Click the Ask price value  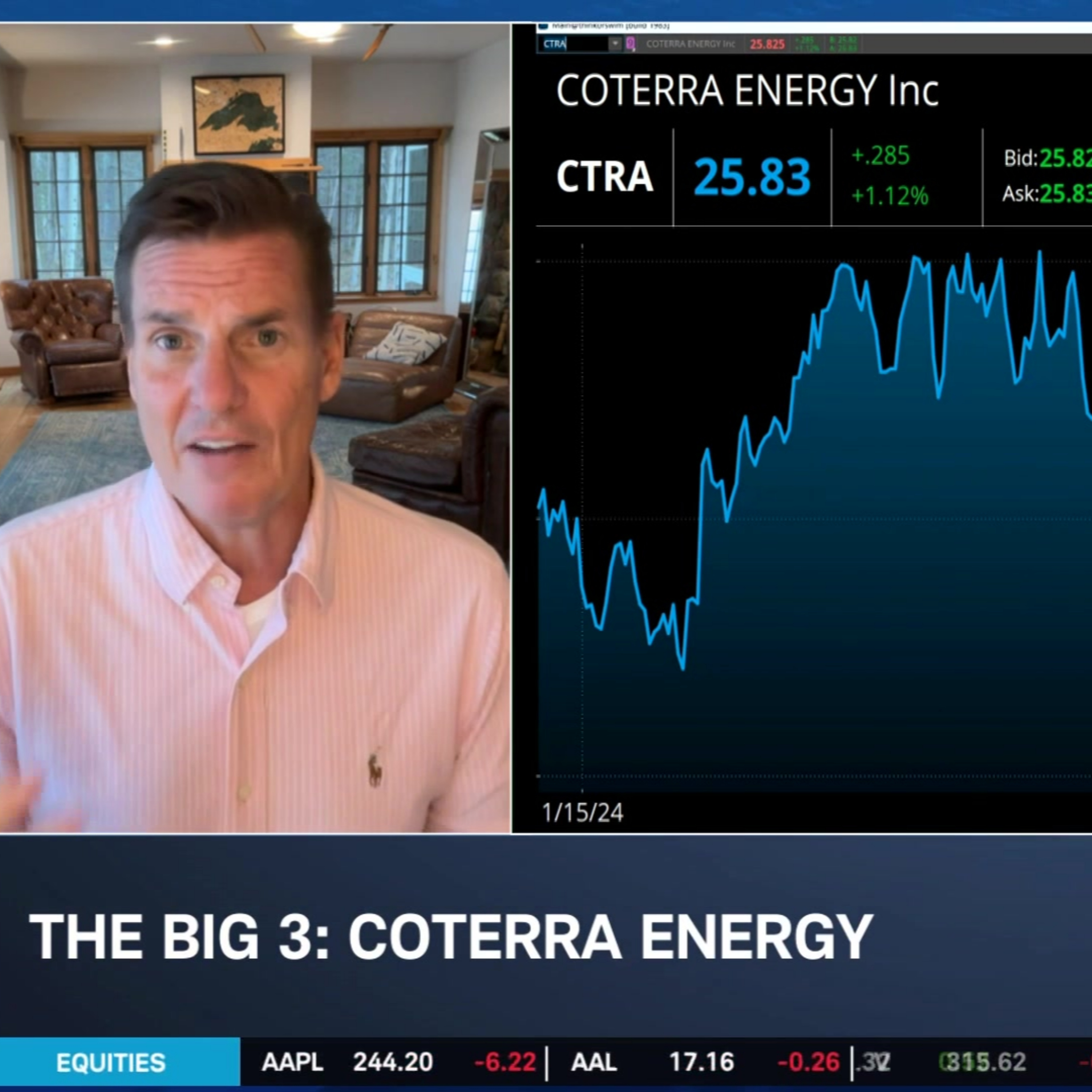[1064, 194]
